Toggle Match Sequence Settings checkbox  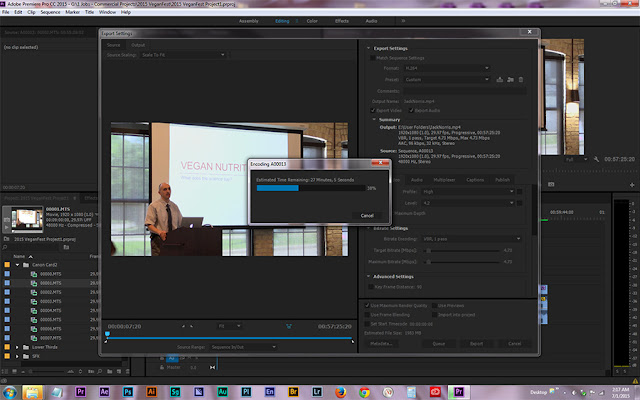[372, 58]
